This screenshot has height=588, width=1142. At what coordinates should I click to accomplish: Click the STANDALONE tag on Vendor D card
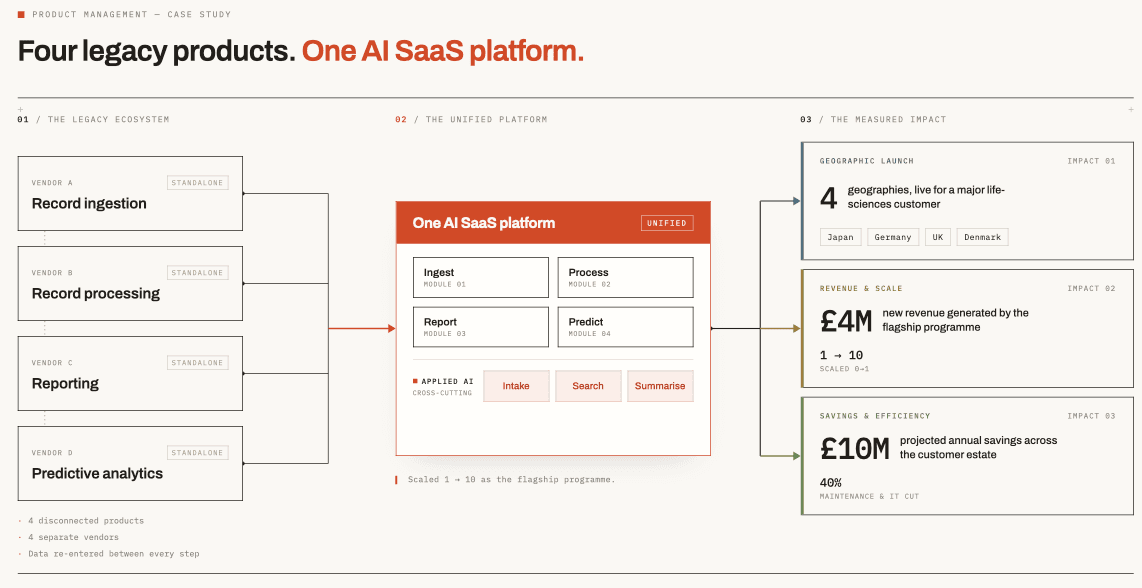click(197, 452)
